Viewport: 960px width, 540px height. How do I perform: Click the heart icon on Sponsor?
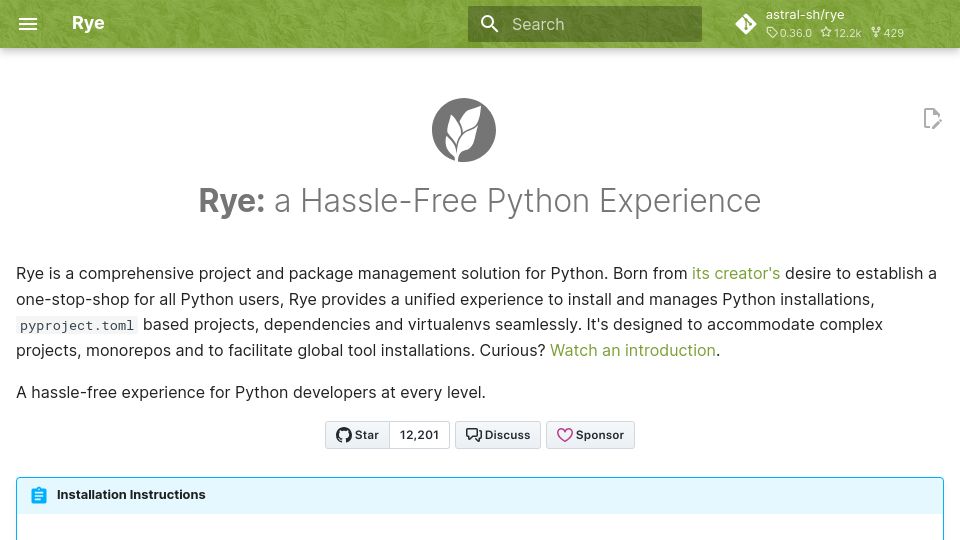(x=564, y=435)
